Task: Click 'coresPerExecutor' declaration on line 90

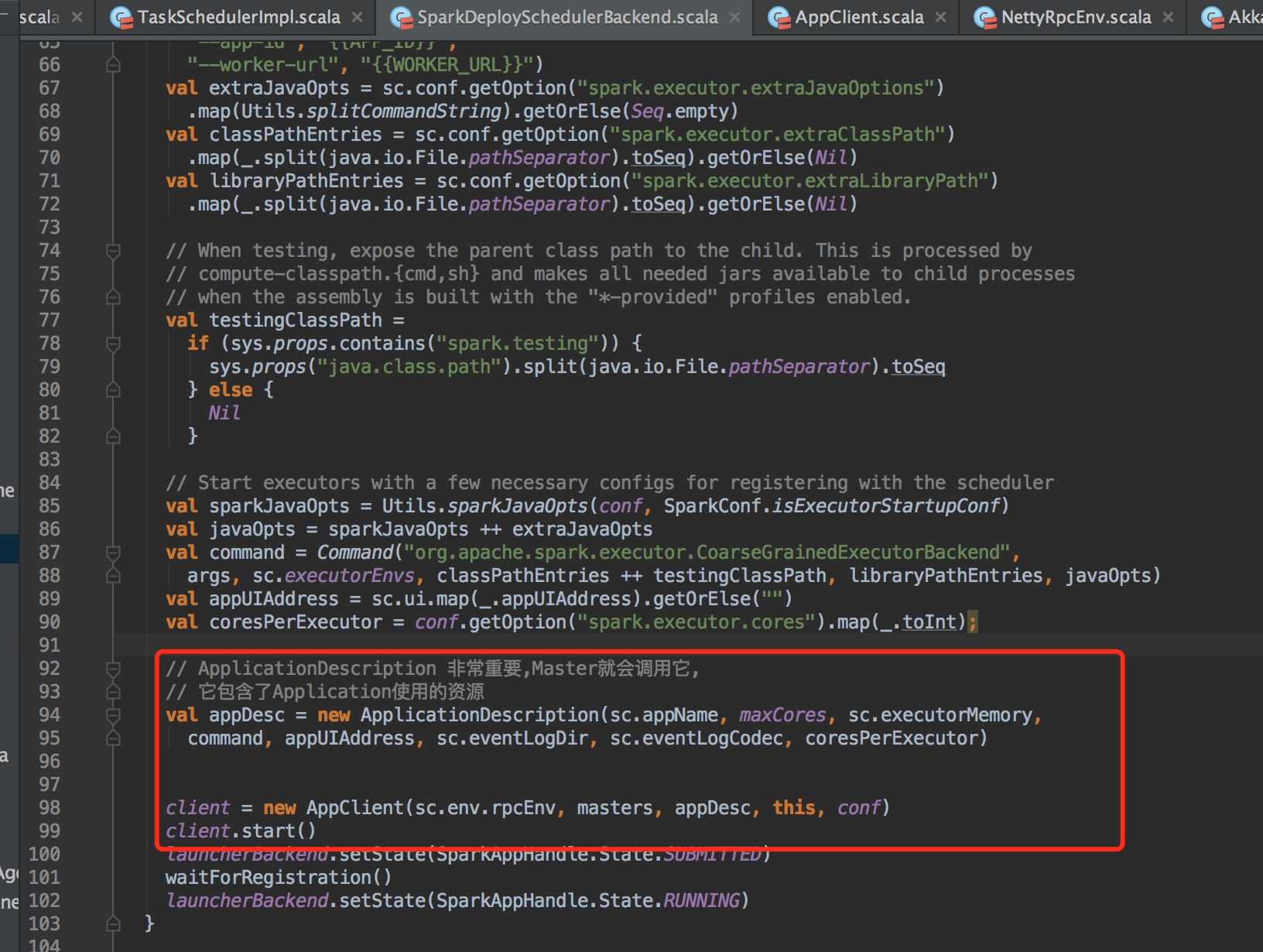Action: [x=295, y=622]
